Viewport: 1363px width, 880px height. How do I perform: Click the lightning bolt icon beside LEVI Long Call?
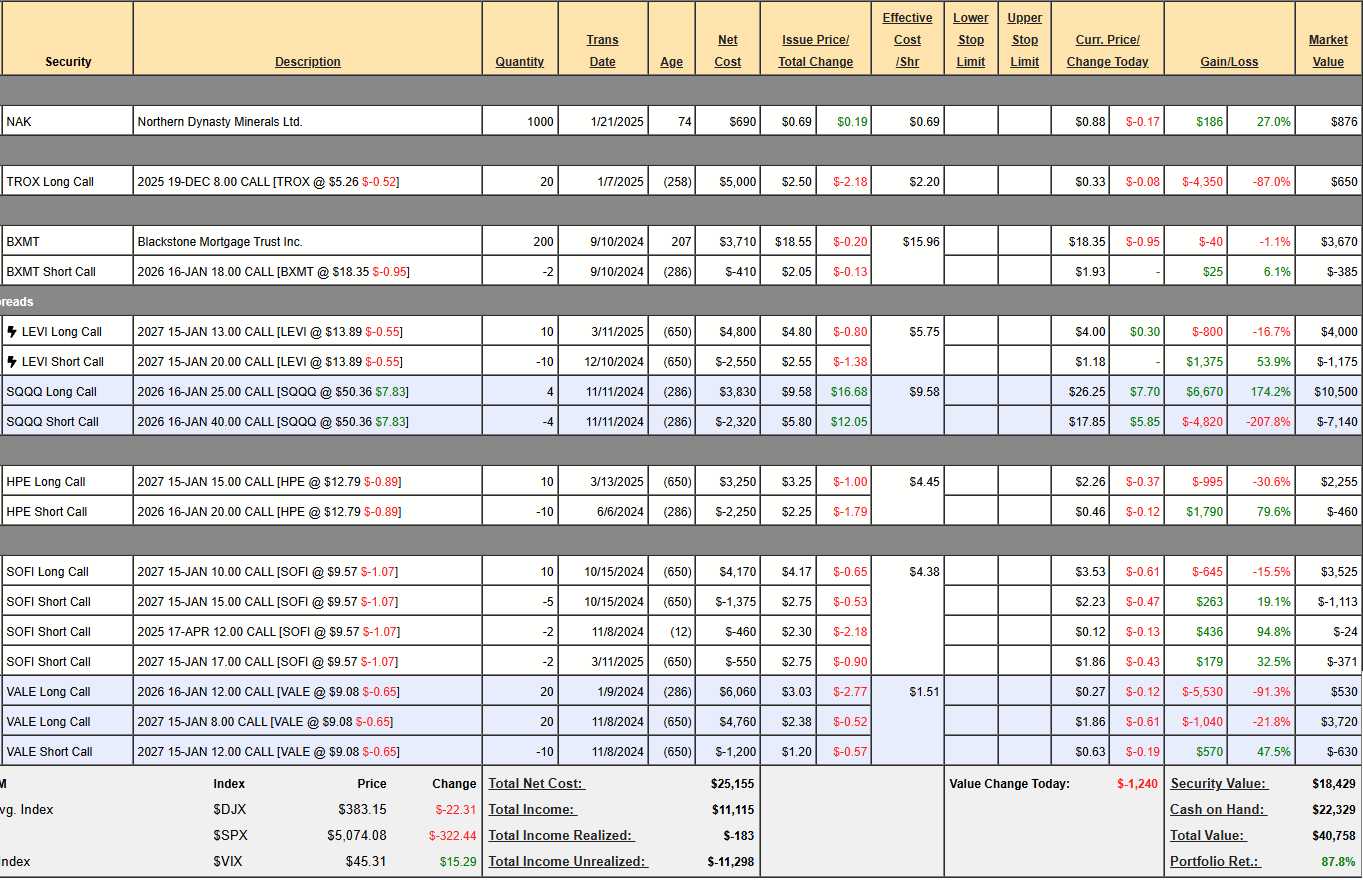pyautogui.click(x=12, y=332)
